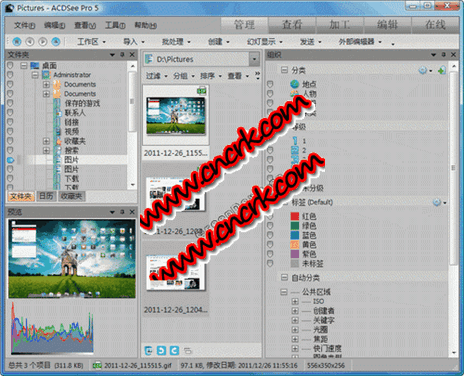The width and height of the screenshot is (464, 376).
Task: Click the Up one level navigation icon
Action: pos(56,42)
